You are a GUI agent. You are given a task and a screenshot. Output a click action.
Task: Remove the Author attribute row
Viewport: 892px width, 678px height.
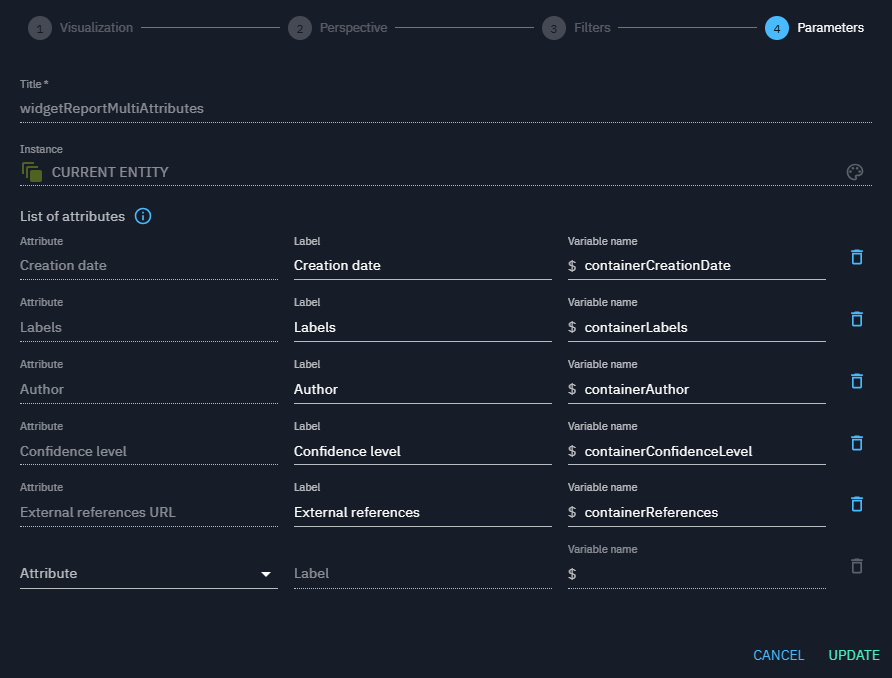tap(856, 381)
